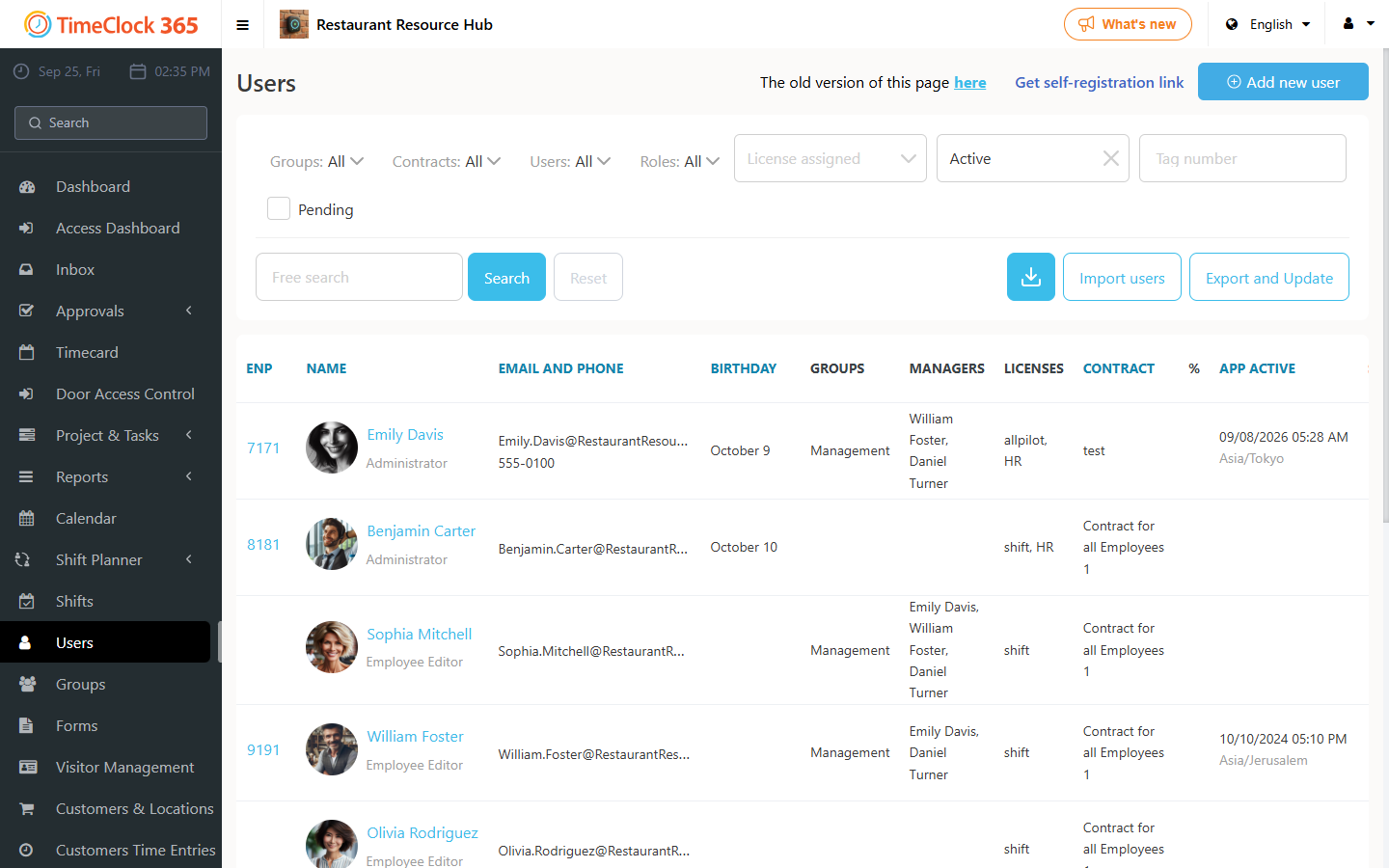Click the Customers & Locations cart icon
The width and height of the screenshot is (1389, 868).
(27, 808)
